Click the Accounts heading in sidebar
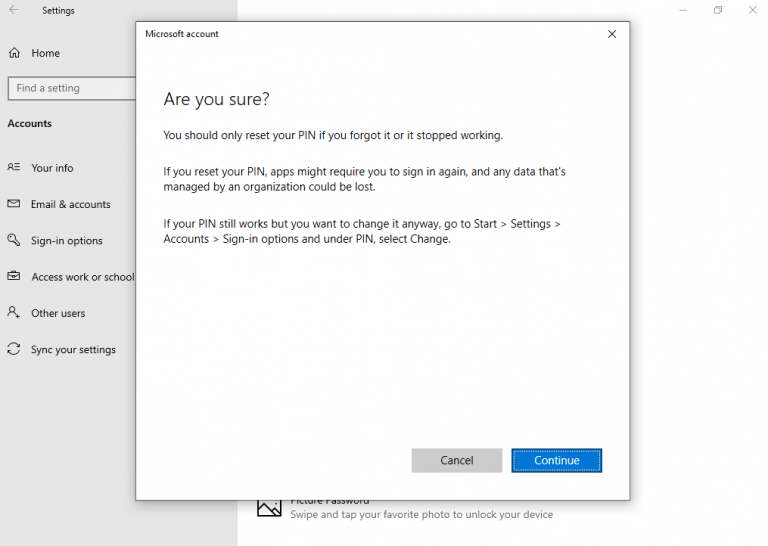 (29, 123)
